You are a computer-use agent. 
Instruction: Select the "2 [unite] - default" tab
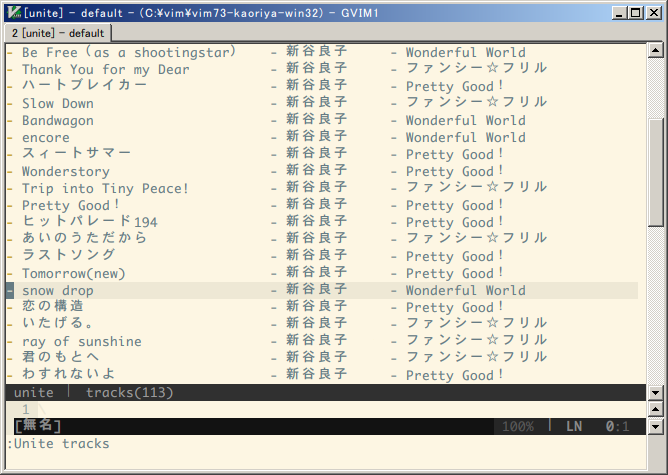(58, 33)
